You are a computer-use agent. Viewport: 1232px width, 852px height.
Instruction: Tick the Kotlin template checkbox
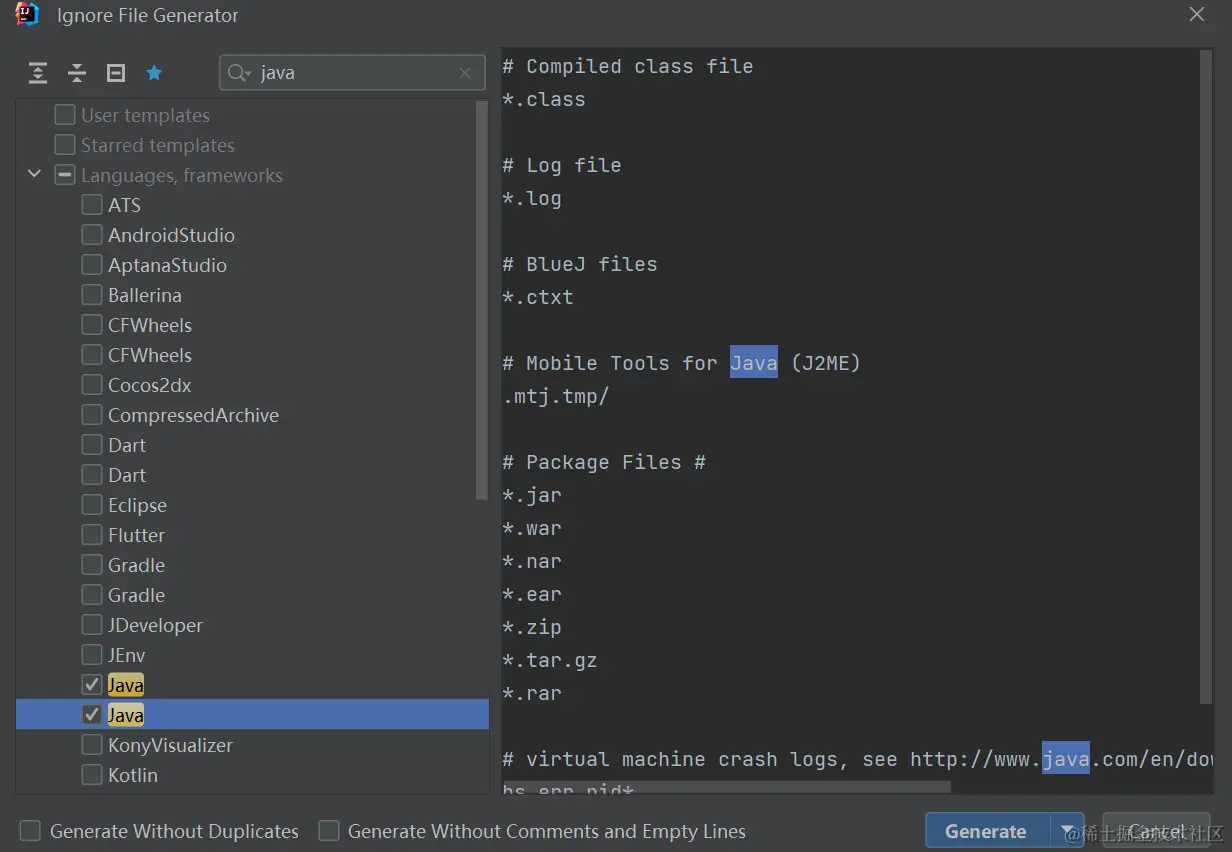click(x=92, y=775)
